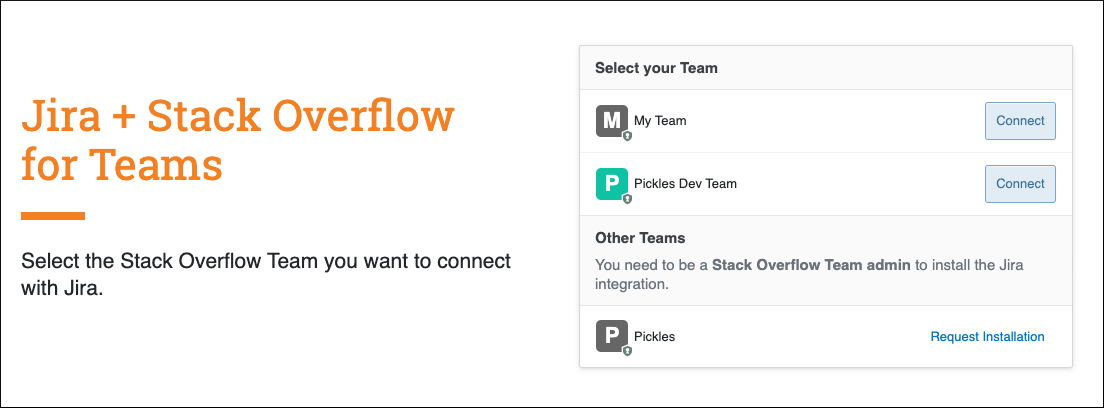Select the Pickles Dev Team name label
Image resolution: width=1104 pixels, height=408 pixels.
(x=685, y=184)
